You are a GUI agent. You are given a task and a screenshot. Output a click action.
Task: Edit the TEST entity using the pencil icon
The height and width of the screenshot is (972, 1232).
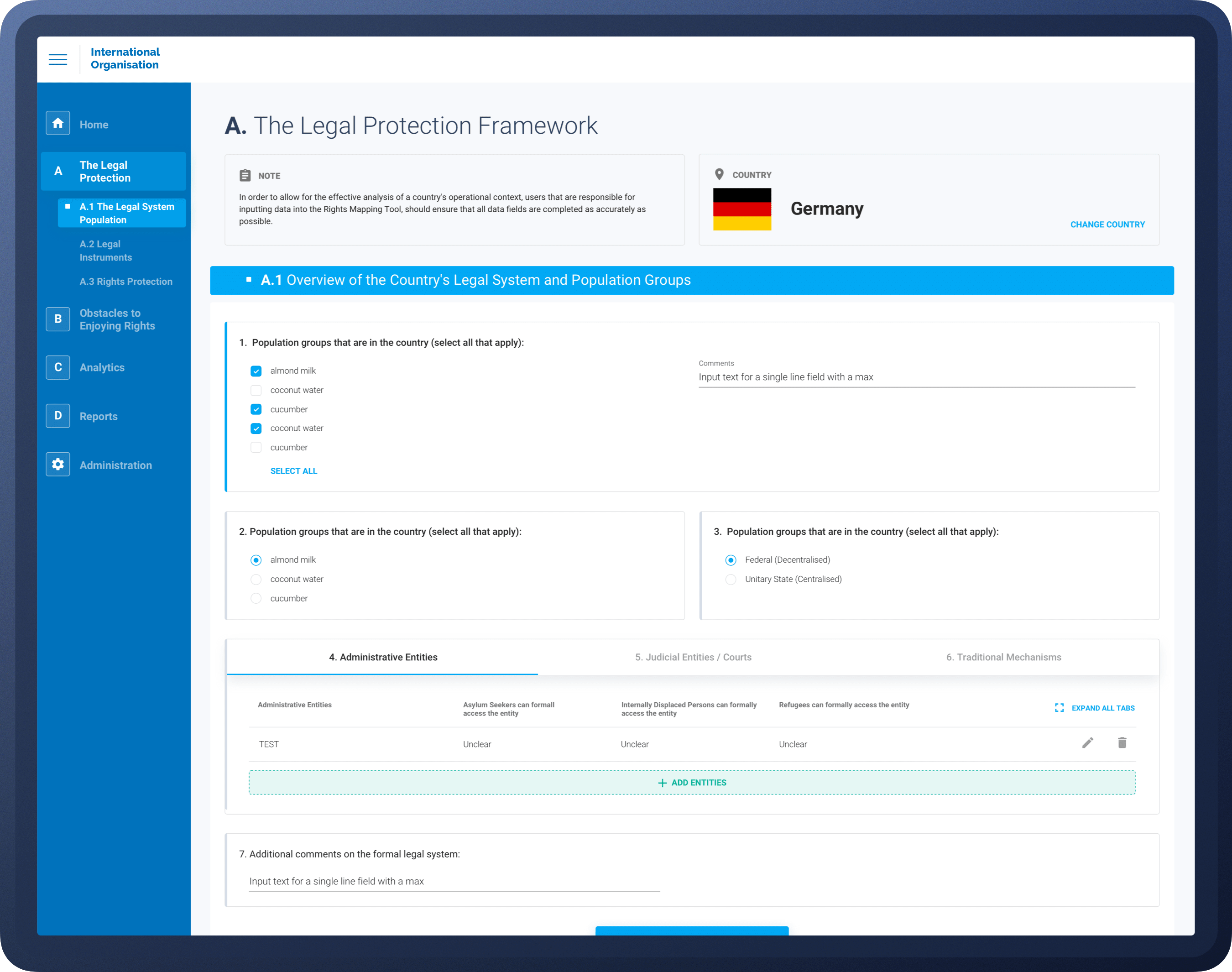1087,743
